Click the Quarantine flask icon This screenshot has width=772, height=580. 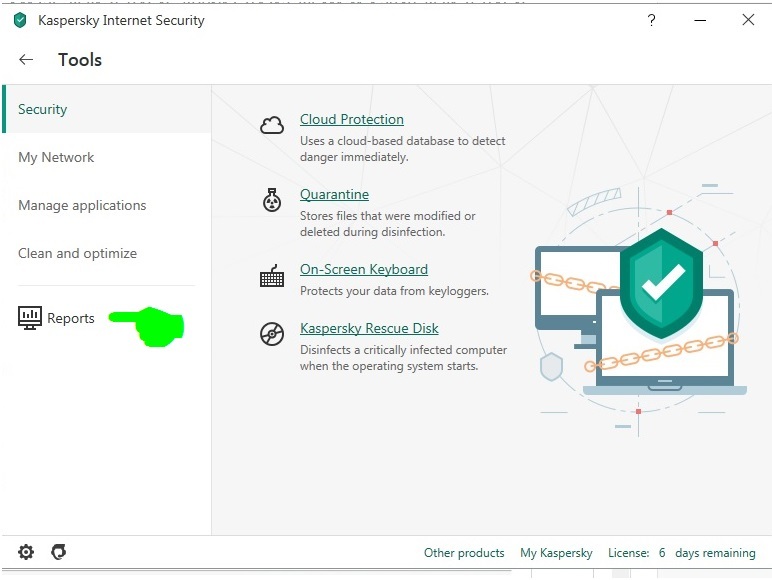(x=272, y=200)
